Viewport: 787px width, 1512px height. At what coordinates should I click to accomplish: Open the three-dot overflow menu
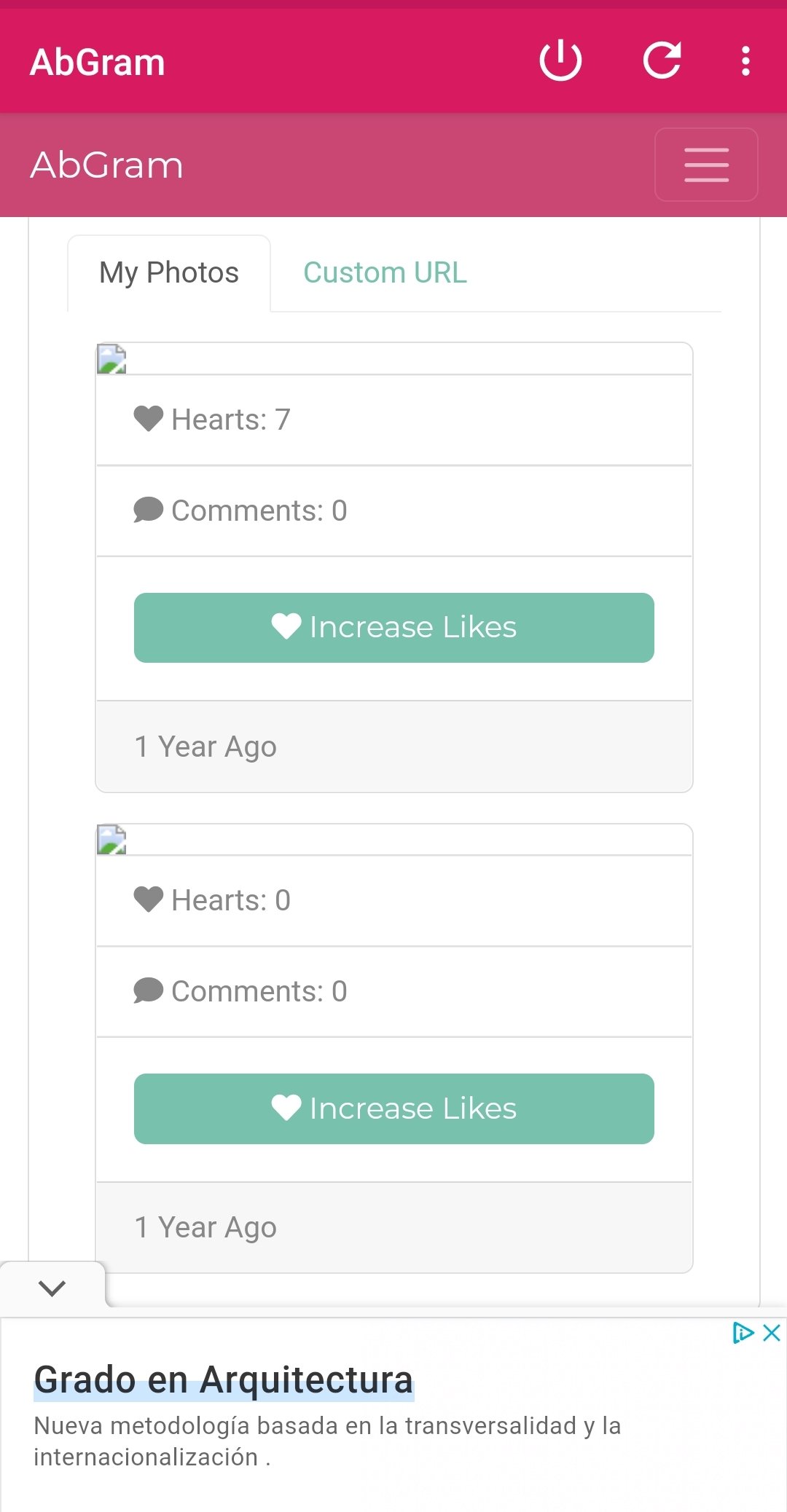coord(745,61)
